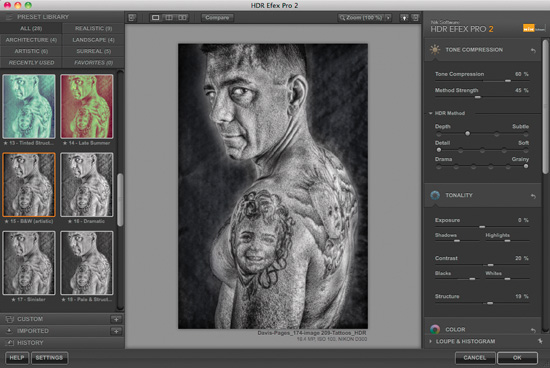Hide the preset library panel via top-left toolbar icon
Image resolution: width=550 pixels, height=368 pixels.
point(132,18)
